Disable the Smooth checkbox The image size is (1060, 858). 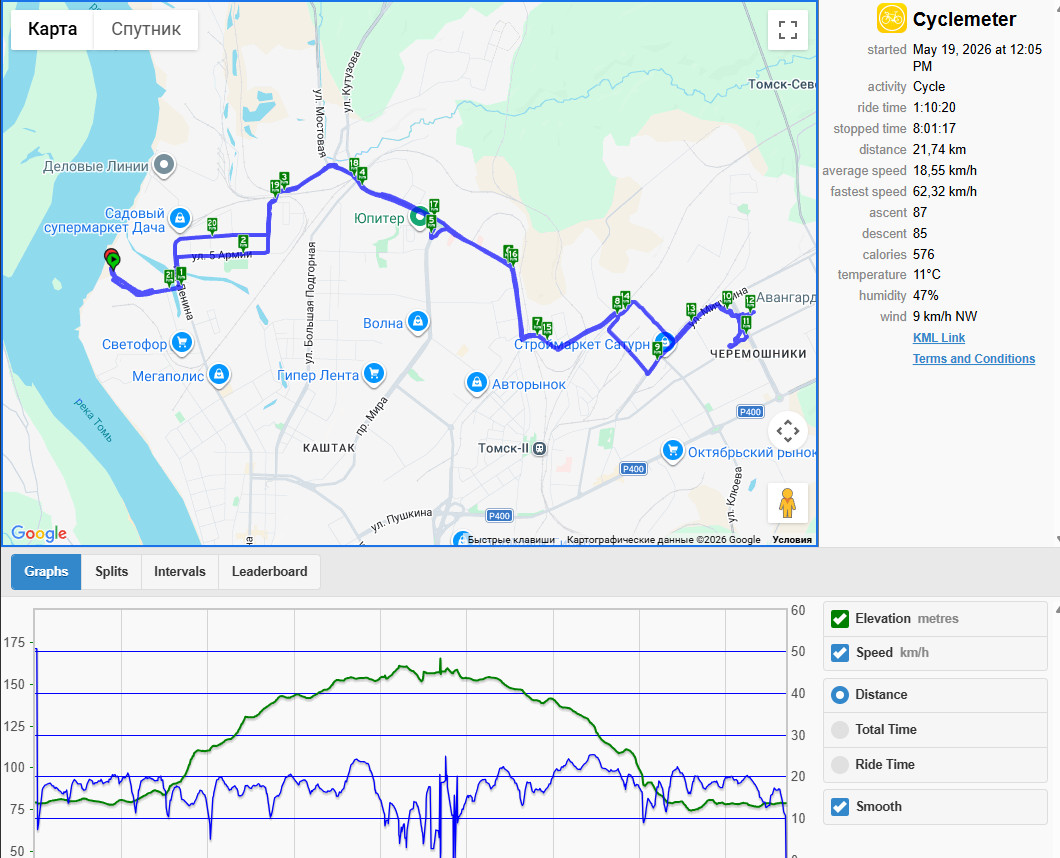(x=840, y=807)
